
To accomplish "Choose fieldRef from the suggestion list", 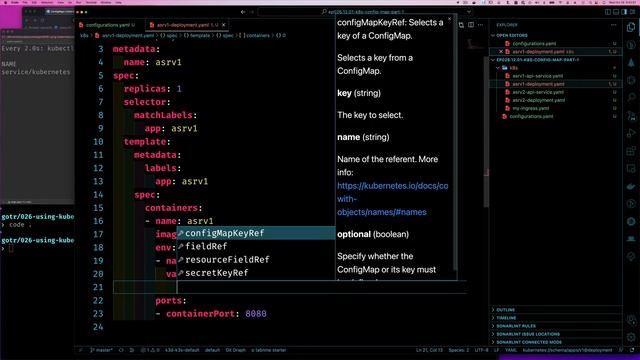I will click(256, 246).
